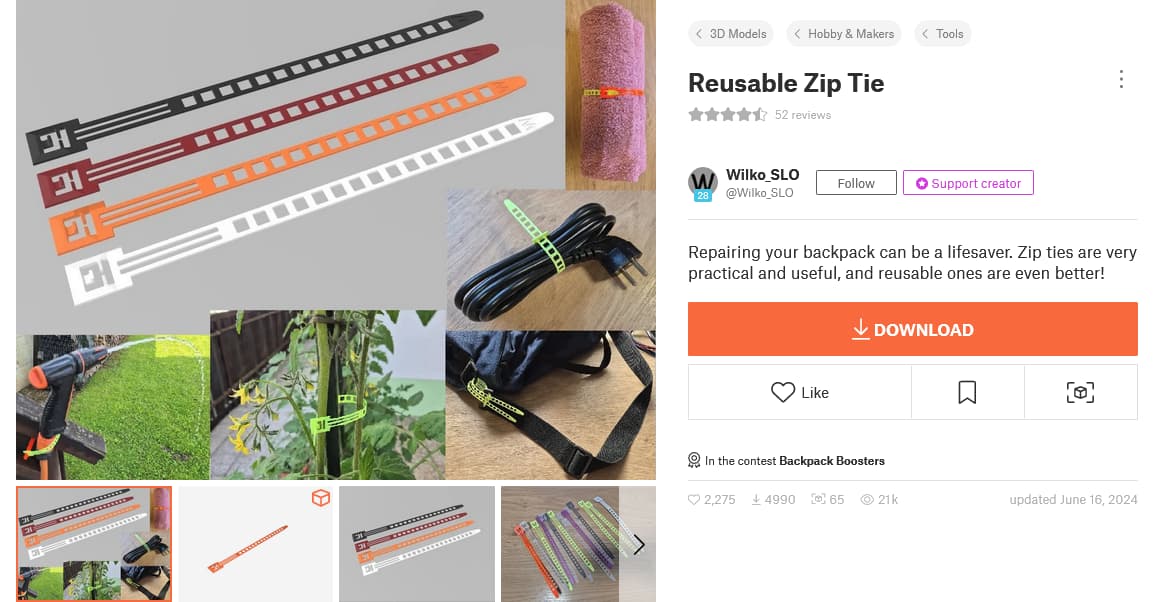The image size is (1154, 602).
Task: Click the heart icon in the Like button
Action: pos(782,392)
